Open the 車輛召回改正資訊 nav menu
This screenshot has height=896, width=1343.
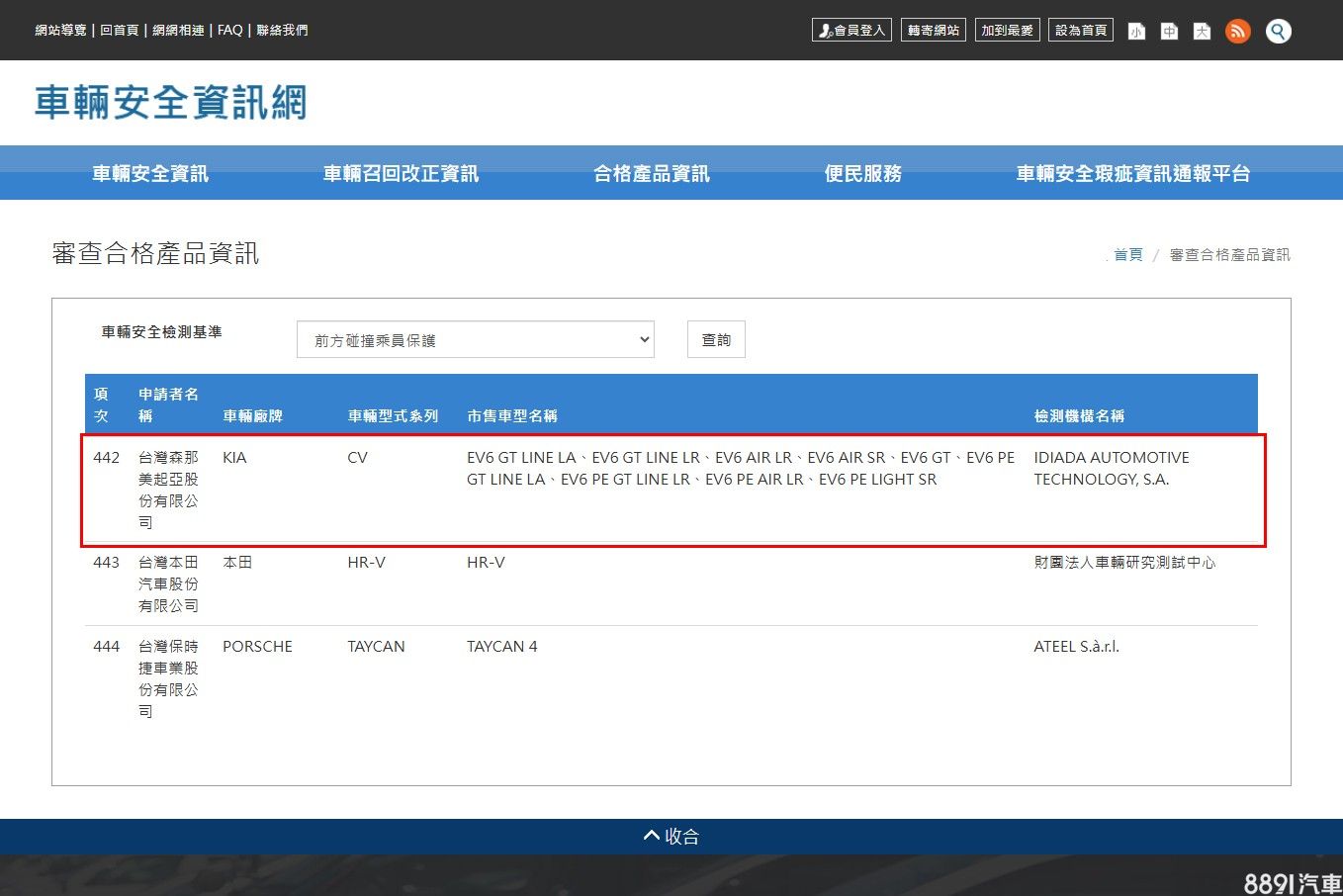pos(401,174)
